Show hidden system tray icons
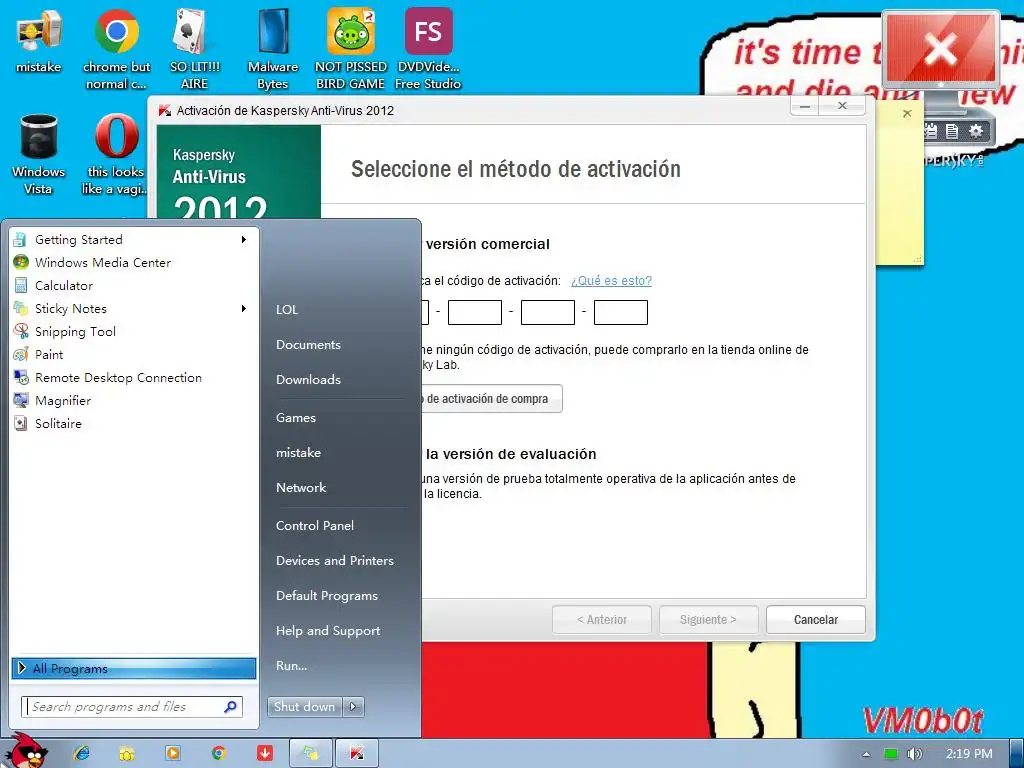Image resolution: width=1024 pixels, height=768 pixels. coord(866,754)
